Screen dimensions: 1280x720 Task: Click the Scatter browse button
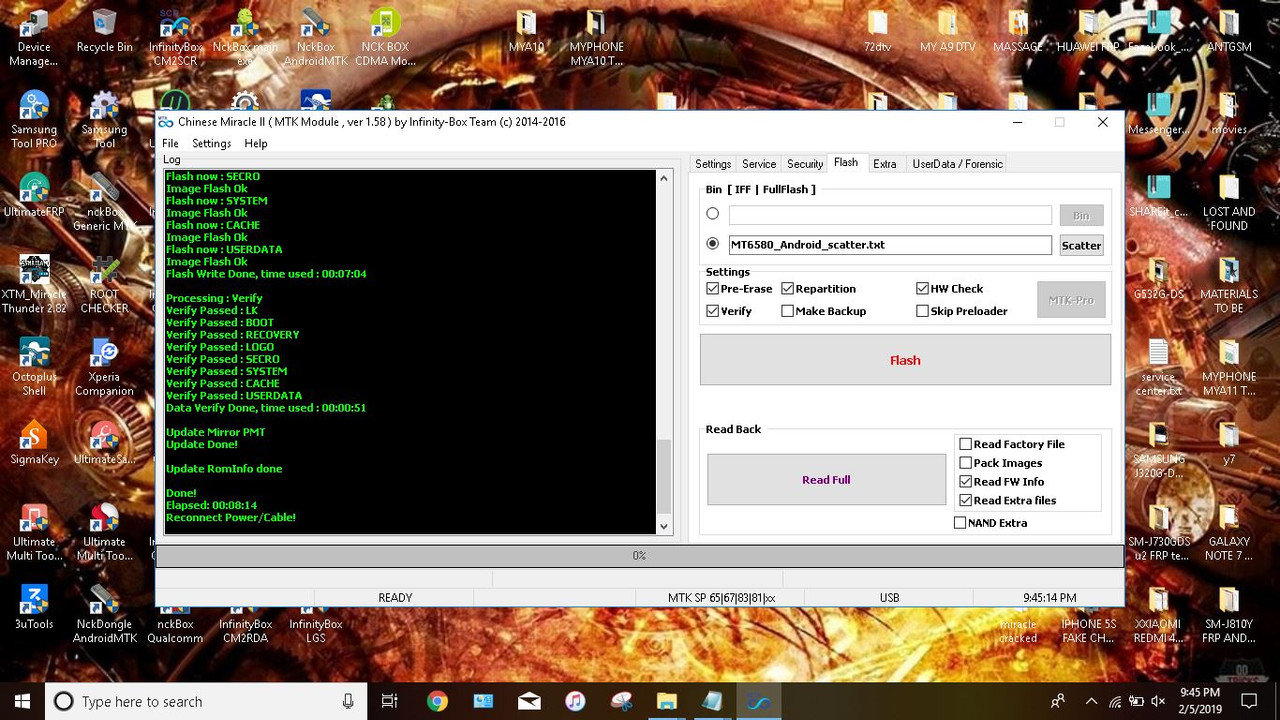click(x=1081, y=245)
